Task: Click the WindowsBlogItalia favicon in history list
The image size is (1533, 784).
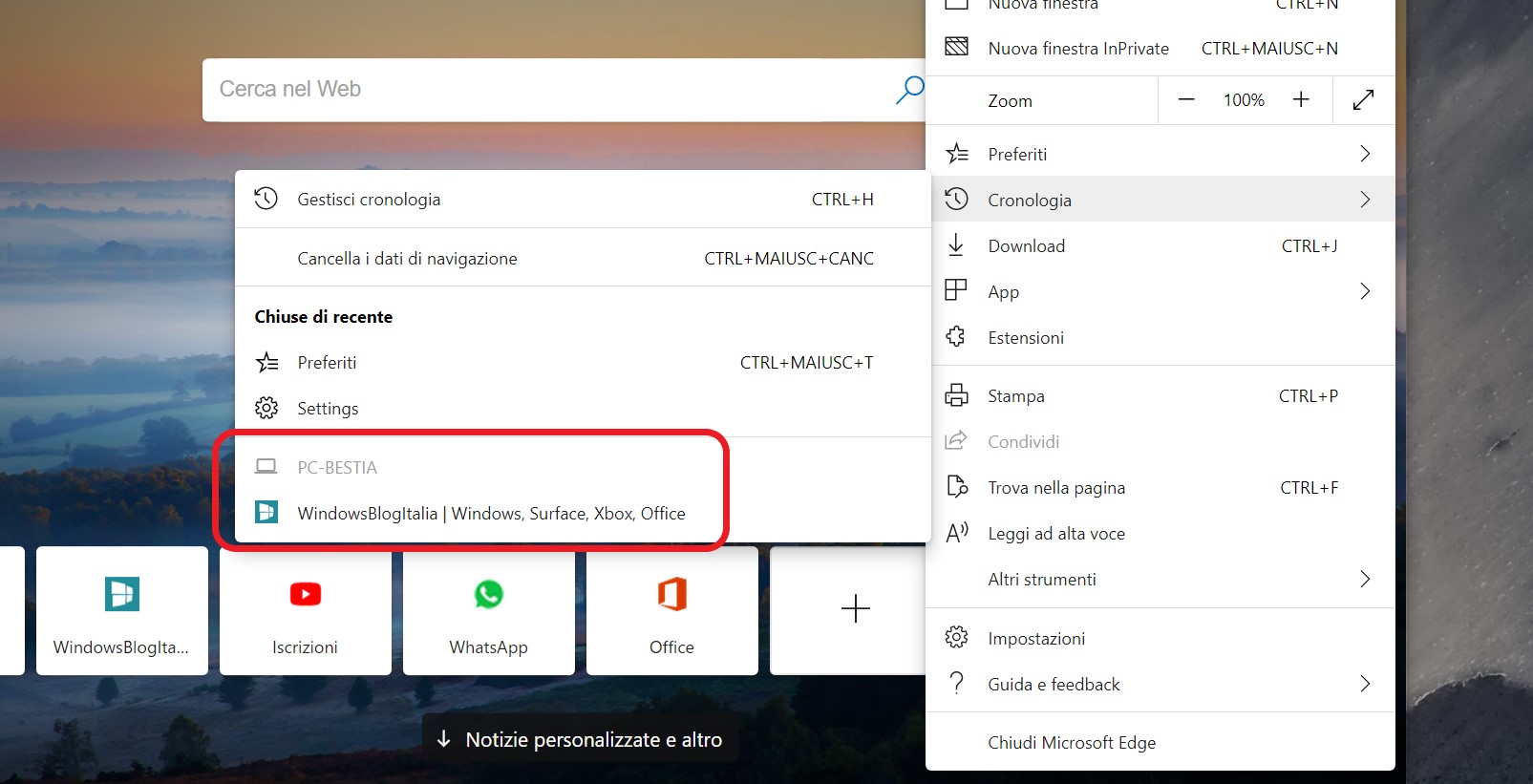Action: [266, 513]
